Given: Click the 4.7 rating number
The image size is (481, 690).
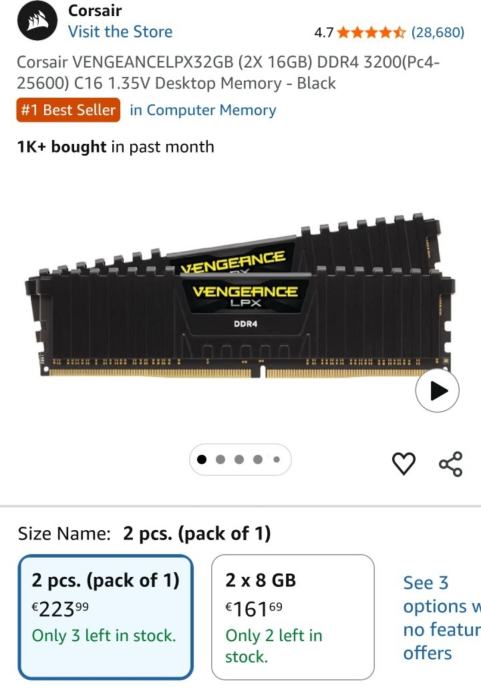Looking at the screenshot, I should click(x=324, y=33).
